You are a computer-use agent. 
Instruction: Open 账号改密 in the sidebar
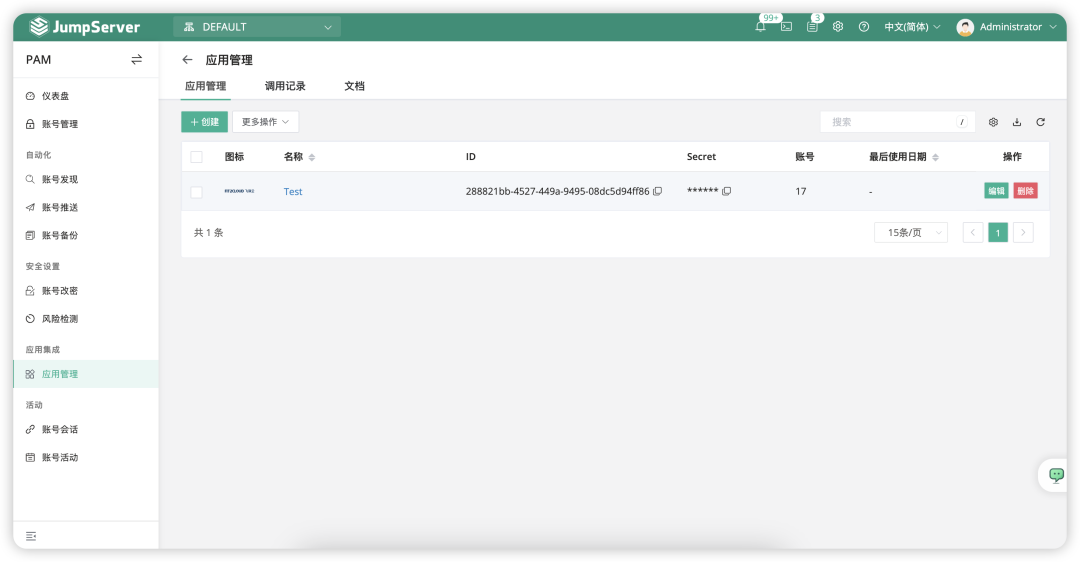(x=59, y=291)
